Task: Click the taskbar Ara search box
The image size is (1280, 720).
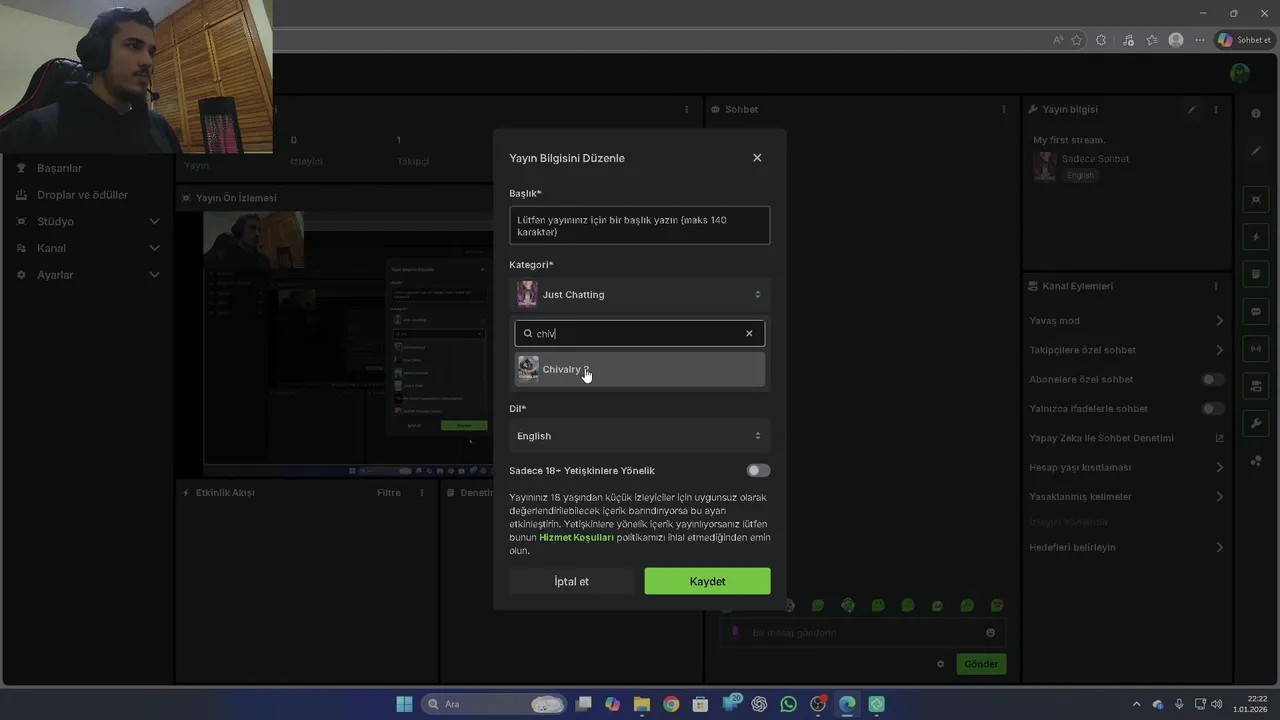Action: coord(493,704)
